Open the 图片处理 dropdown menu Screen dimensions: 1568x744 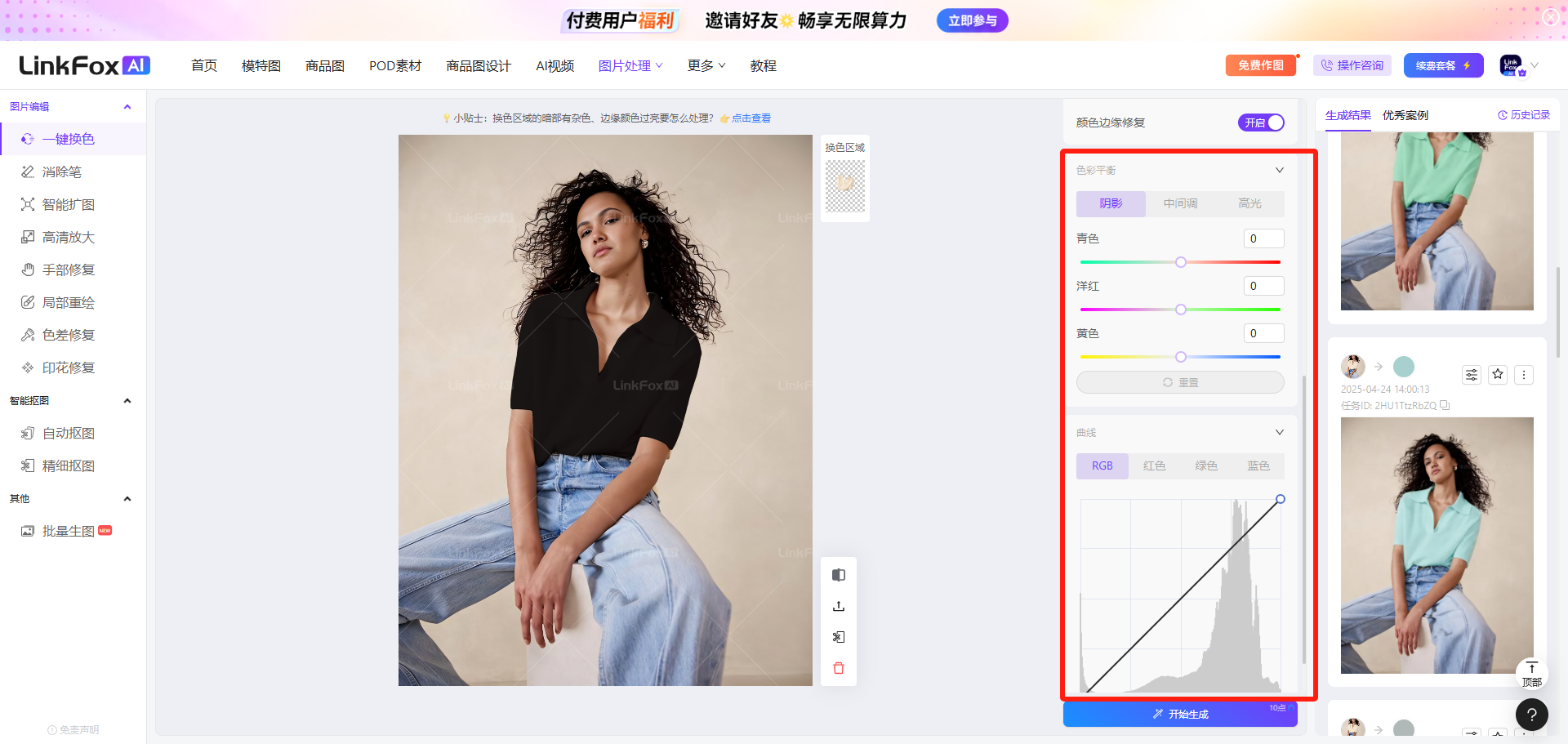click(x=630, y=65)
